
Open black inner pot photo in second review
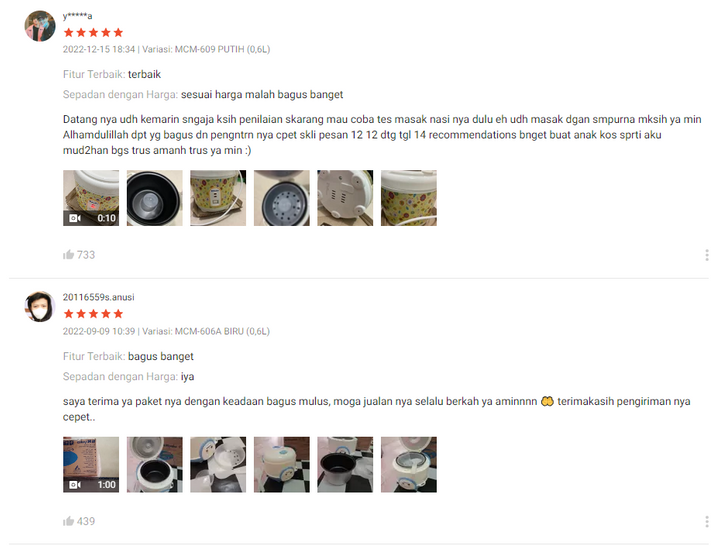pyautogui.click(x=345, y=464)
